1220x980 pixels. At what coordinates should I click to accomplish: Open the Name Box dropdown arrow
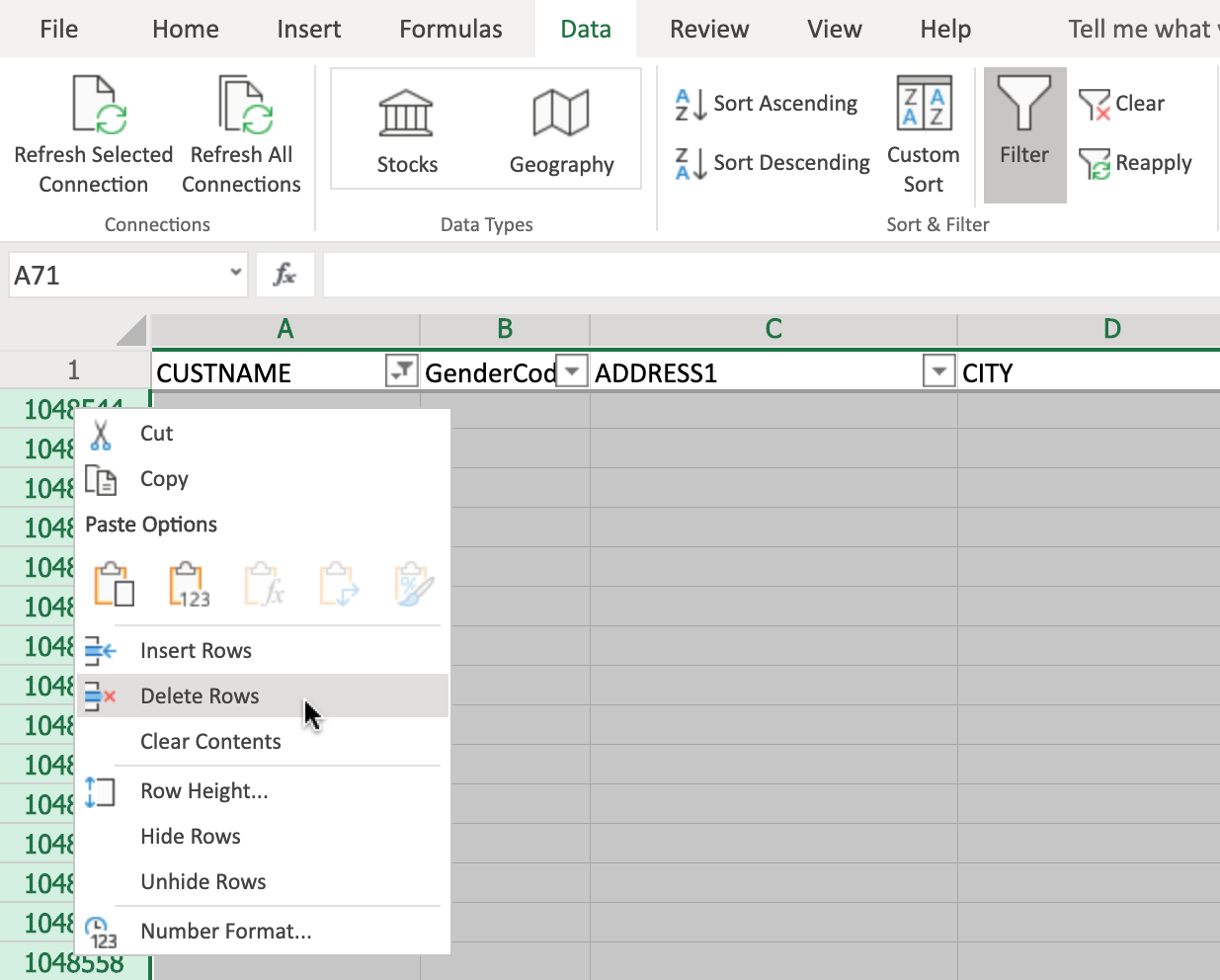pyautogui.click(x=236, y=273)
